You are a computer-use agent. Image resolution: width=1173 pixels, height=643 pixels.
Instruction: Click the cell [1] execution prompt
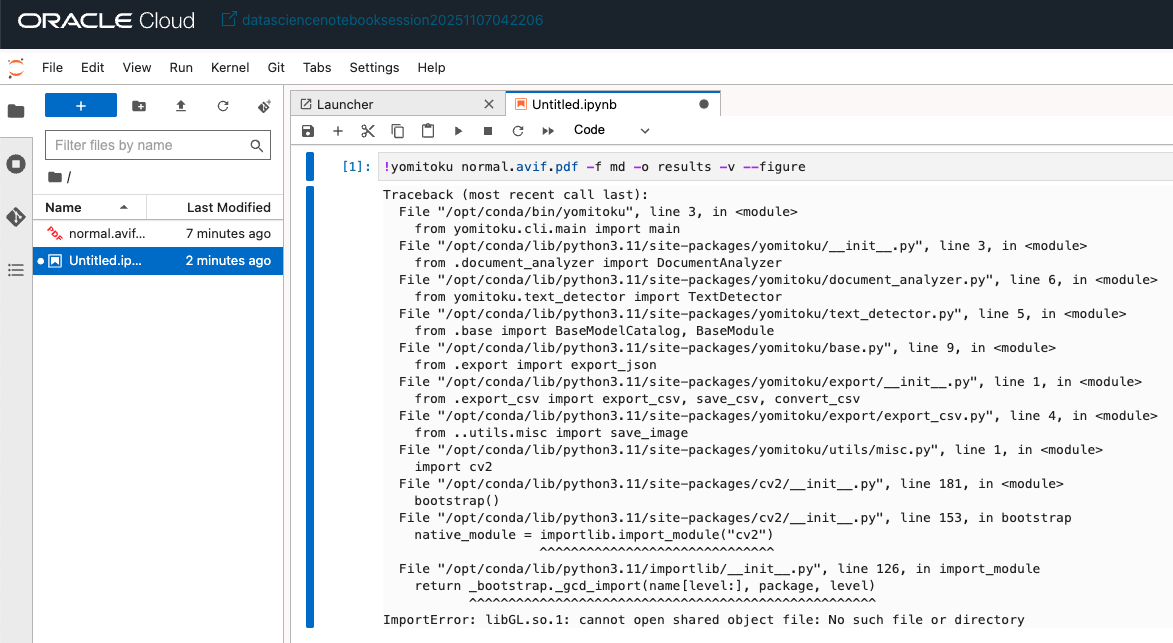356,167
